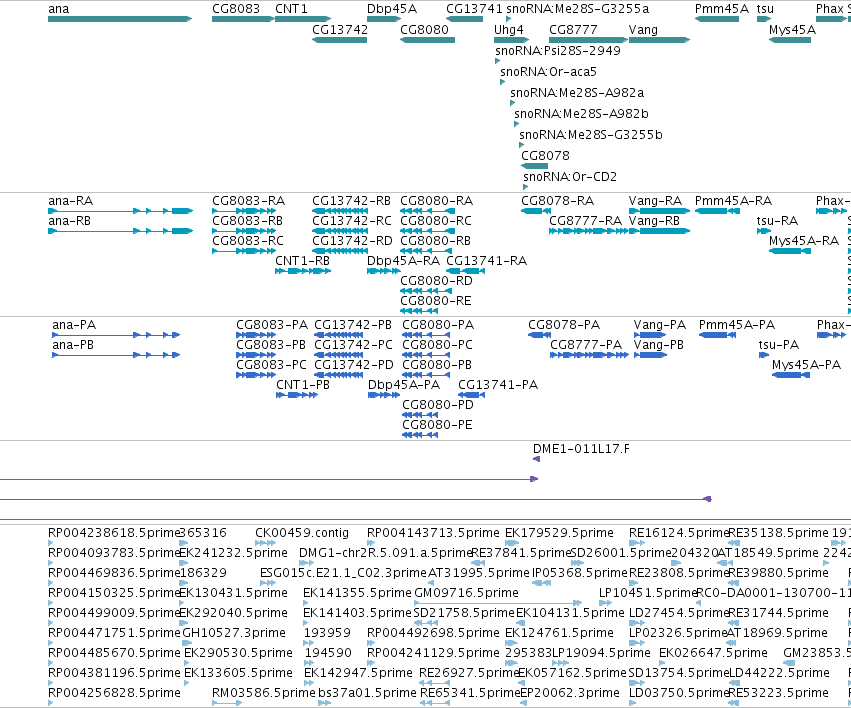Open transcript Pmm45A-RA
851x708 pixels.
point(733,201)
